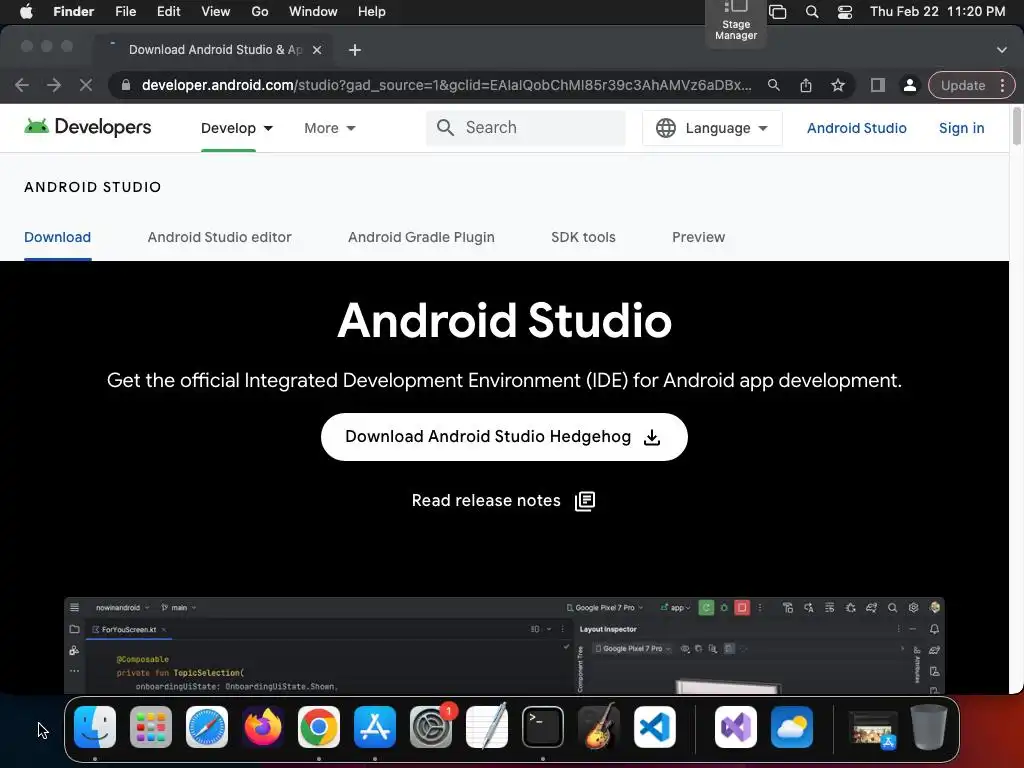Open the App Store Dock icon
Viewport: 1024px width, 768px height.
pyautogui.click(x=375, y=727)
